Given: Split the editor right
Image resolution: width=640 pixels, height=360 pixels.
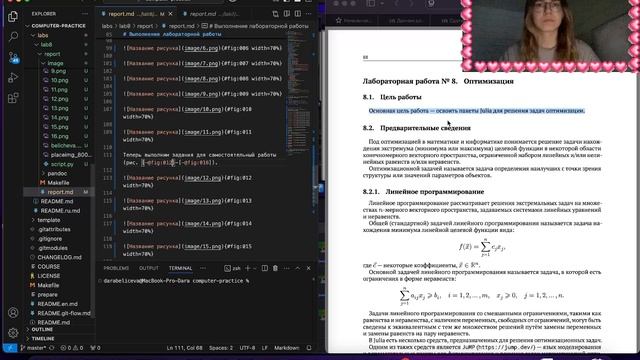Looking at the screenshot, I should [x=298, y=14].
